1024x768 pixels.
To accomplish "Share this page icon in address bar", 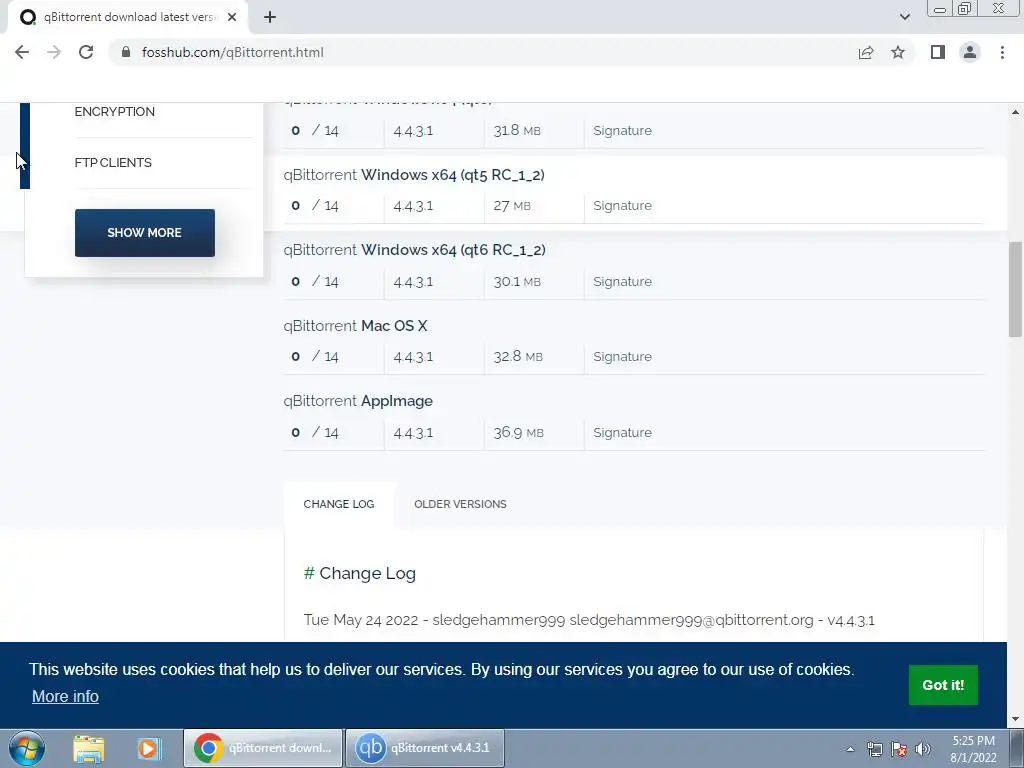I will [866, 52].
